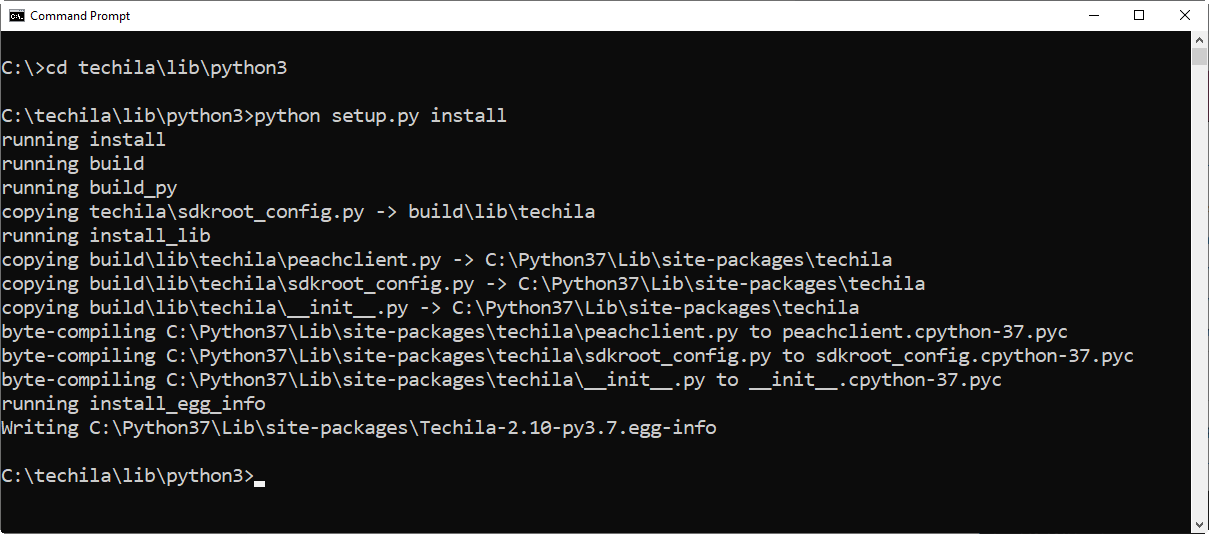
Task: Click the "running install_lib" output line
Action: tap(106, 236)
